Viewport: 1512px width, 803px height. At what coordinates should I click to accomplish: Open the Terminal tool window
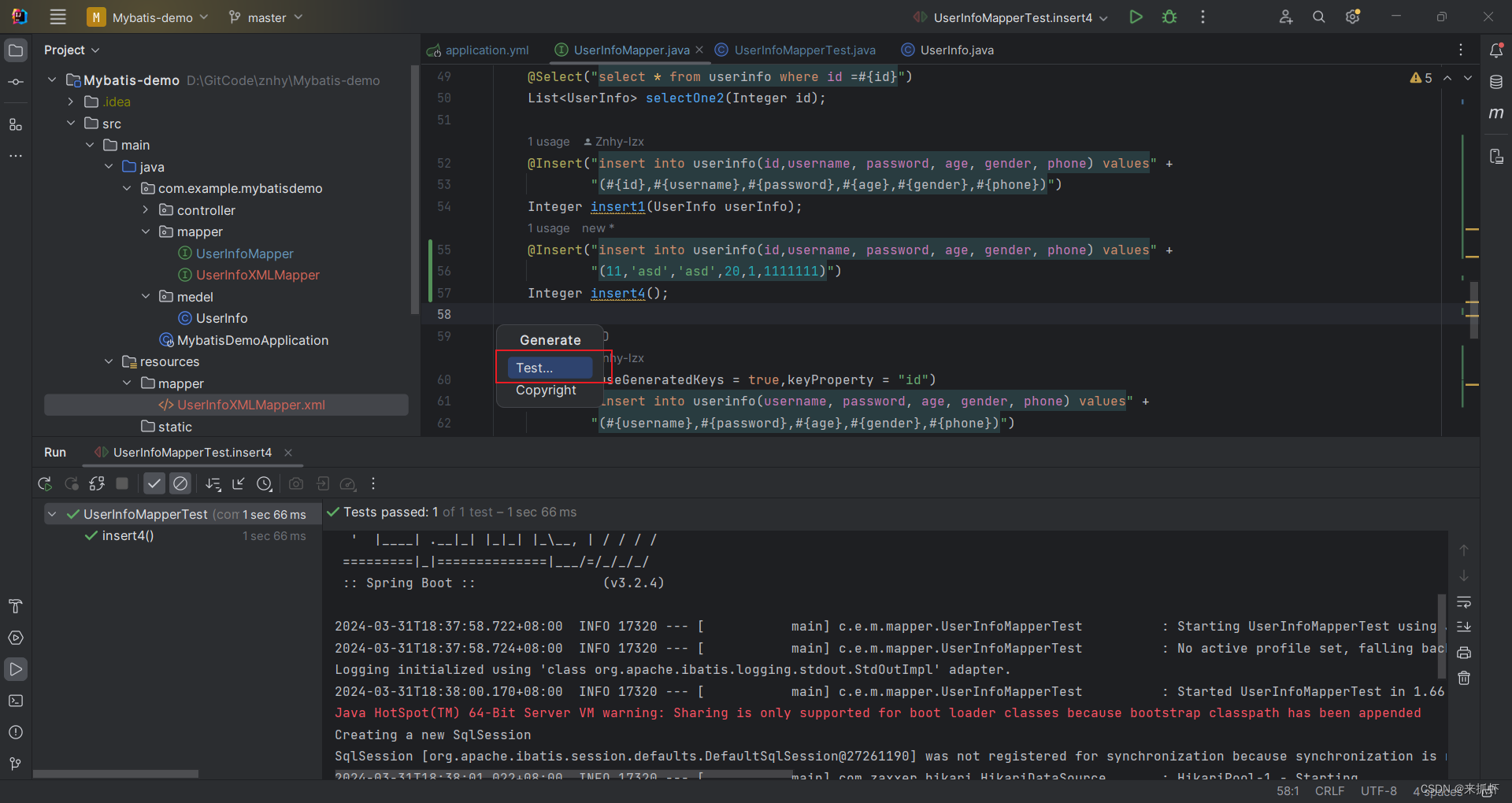click(16, 701)
